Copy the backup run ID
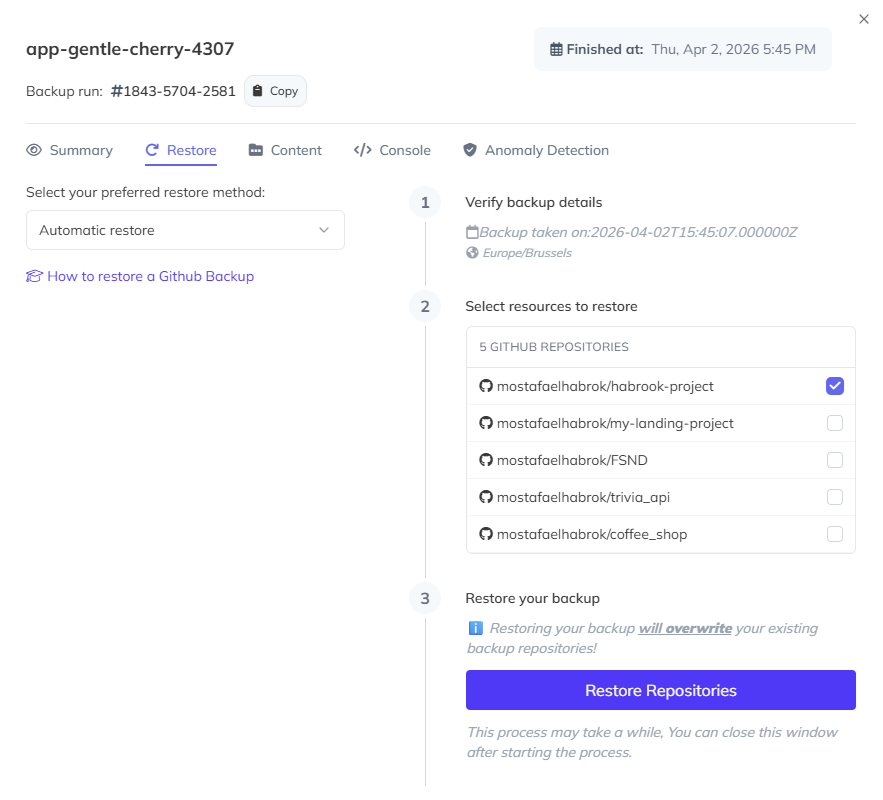Image resolution: width=883 pixels, height=800 pixels. tap(275, 90)
